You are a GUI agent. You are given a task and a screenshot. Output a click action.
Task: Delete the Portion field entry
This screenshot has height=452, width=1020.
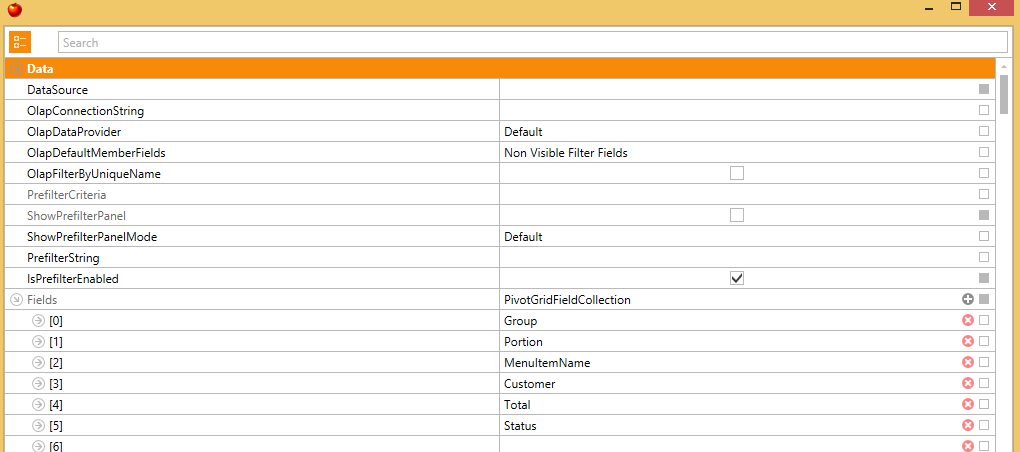click(968, 341)
